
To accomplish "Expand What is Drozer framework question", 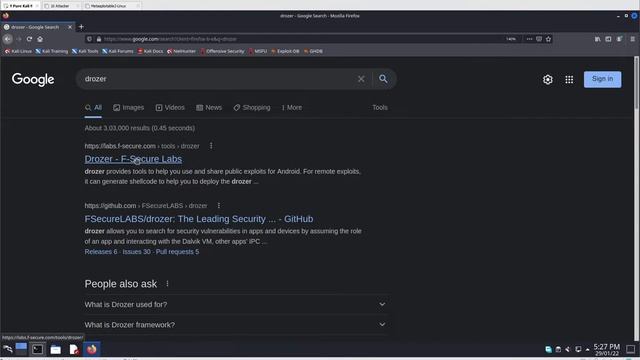I will coord(236,325).
